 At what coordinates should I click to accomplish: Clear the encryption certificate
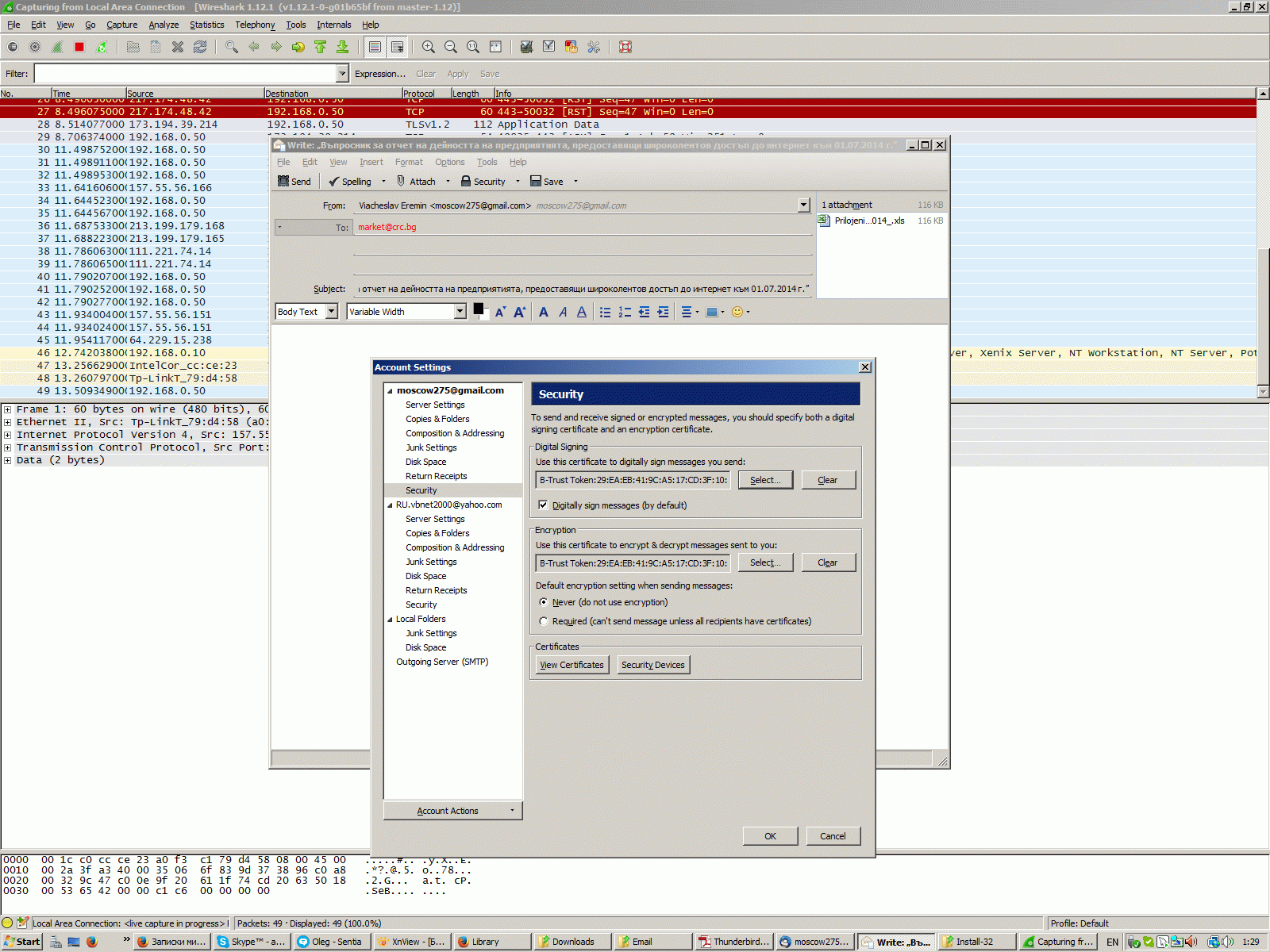pyautogui.click(x=827, y=562)
